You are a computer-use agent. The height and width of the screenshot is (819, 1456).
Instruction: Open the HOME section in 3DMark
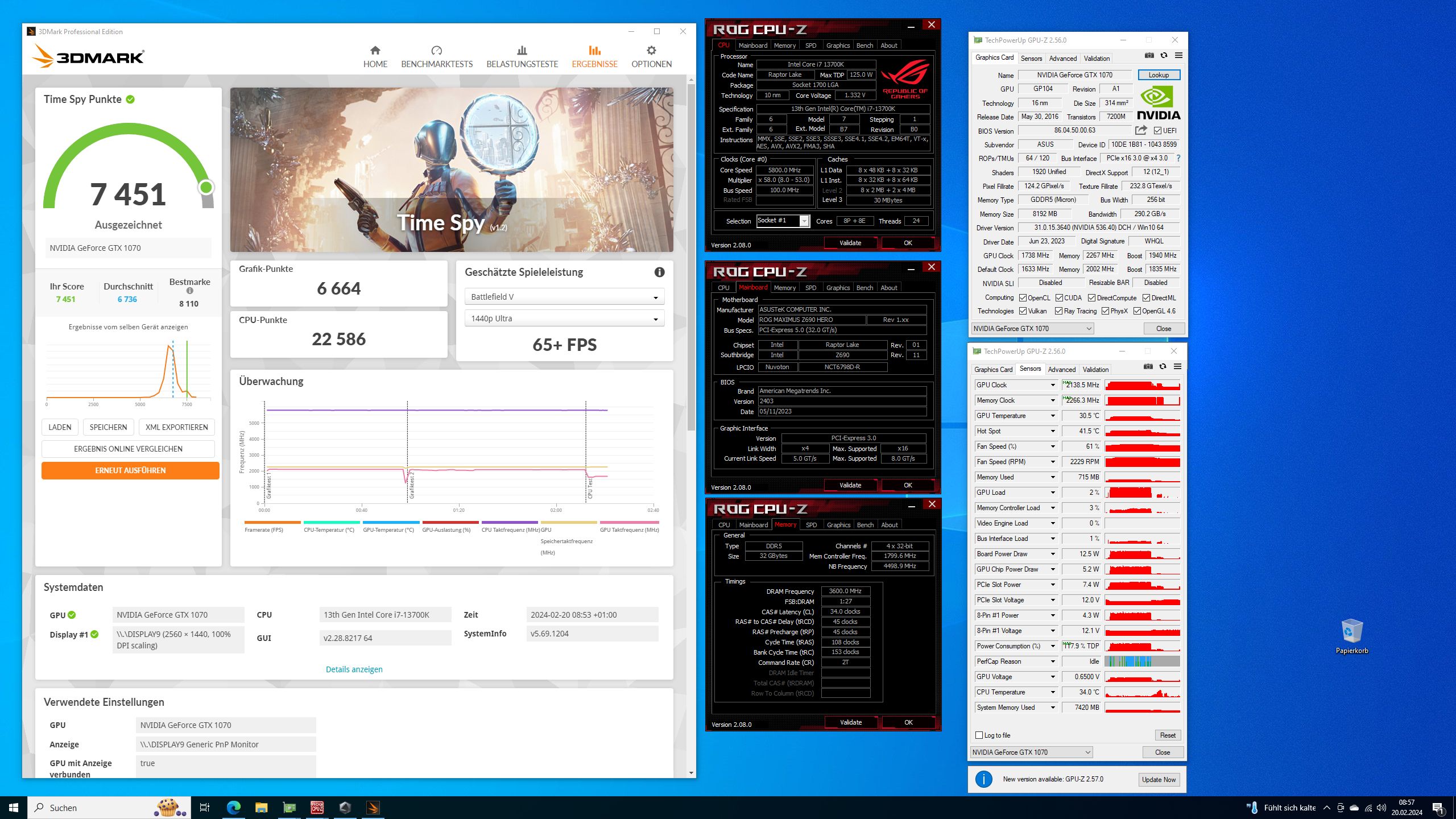pyautogui.click(x=375, y=57)
